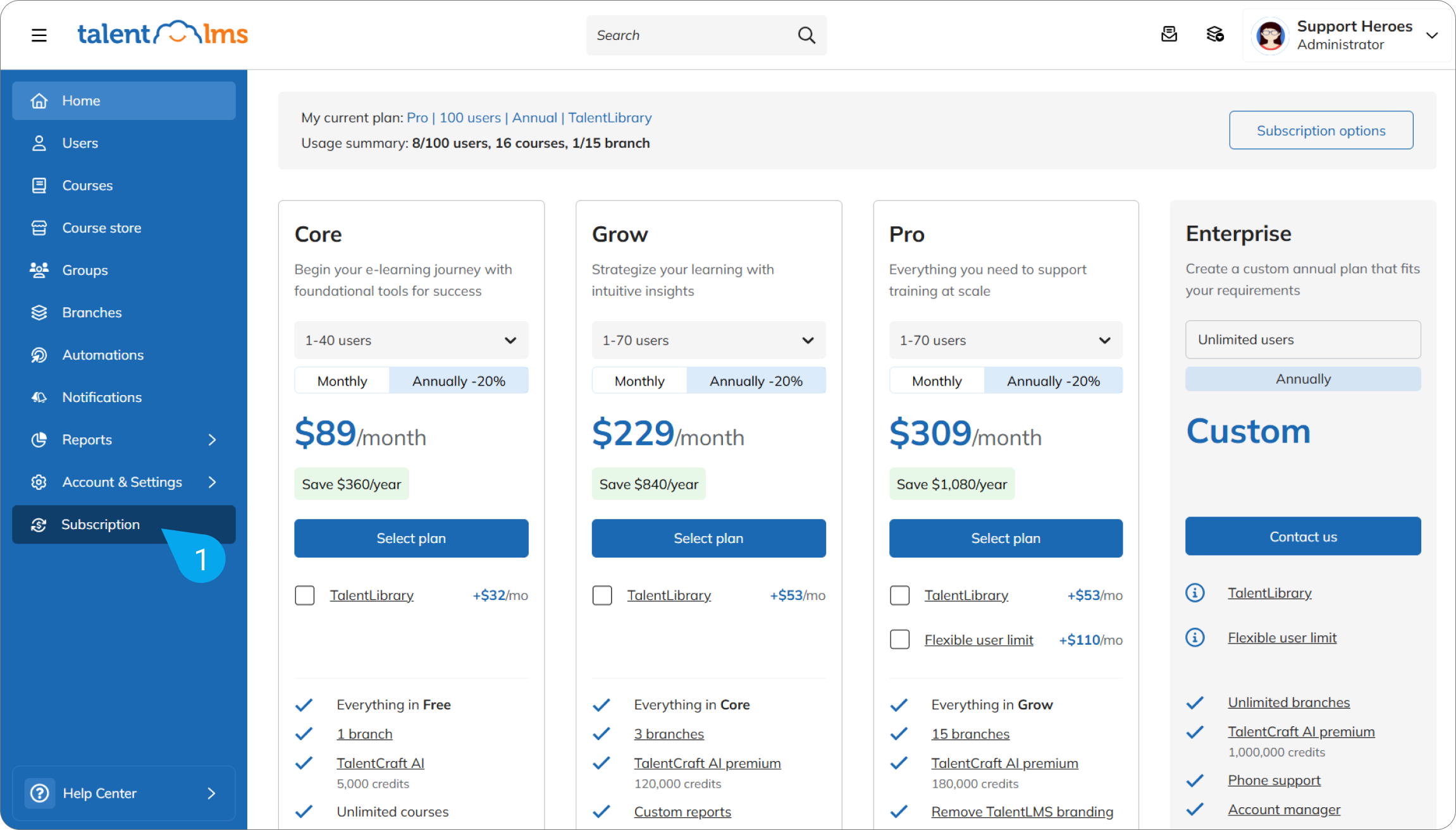
Task: Open Enterprise Account manager link
Action: 1284,809
